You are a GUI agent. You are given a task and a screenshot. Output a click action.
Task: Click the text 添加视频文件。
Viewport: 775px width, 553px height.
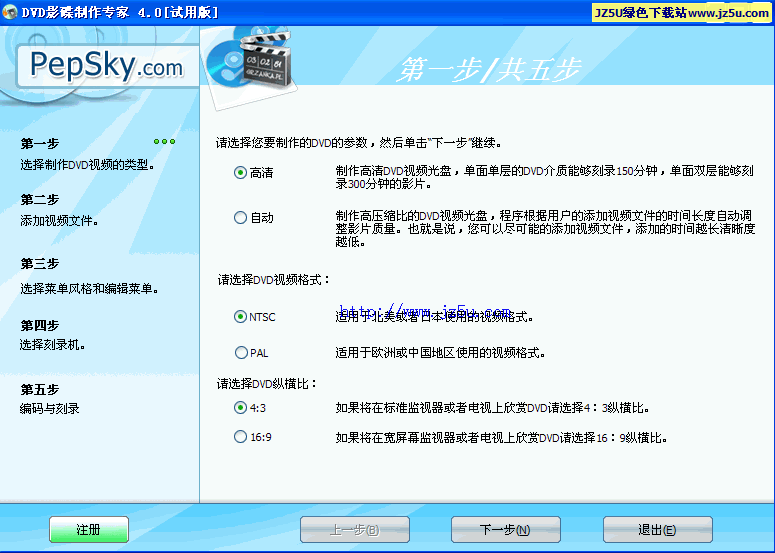click(59, 221)
